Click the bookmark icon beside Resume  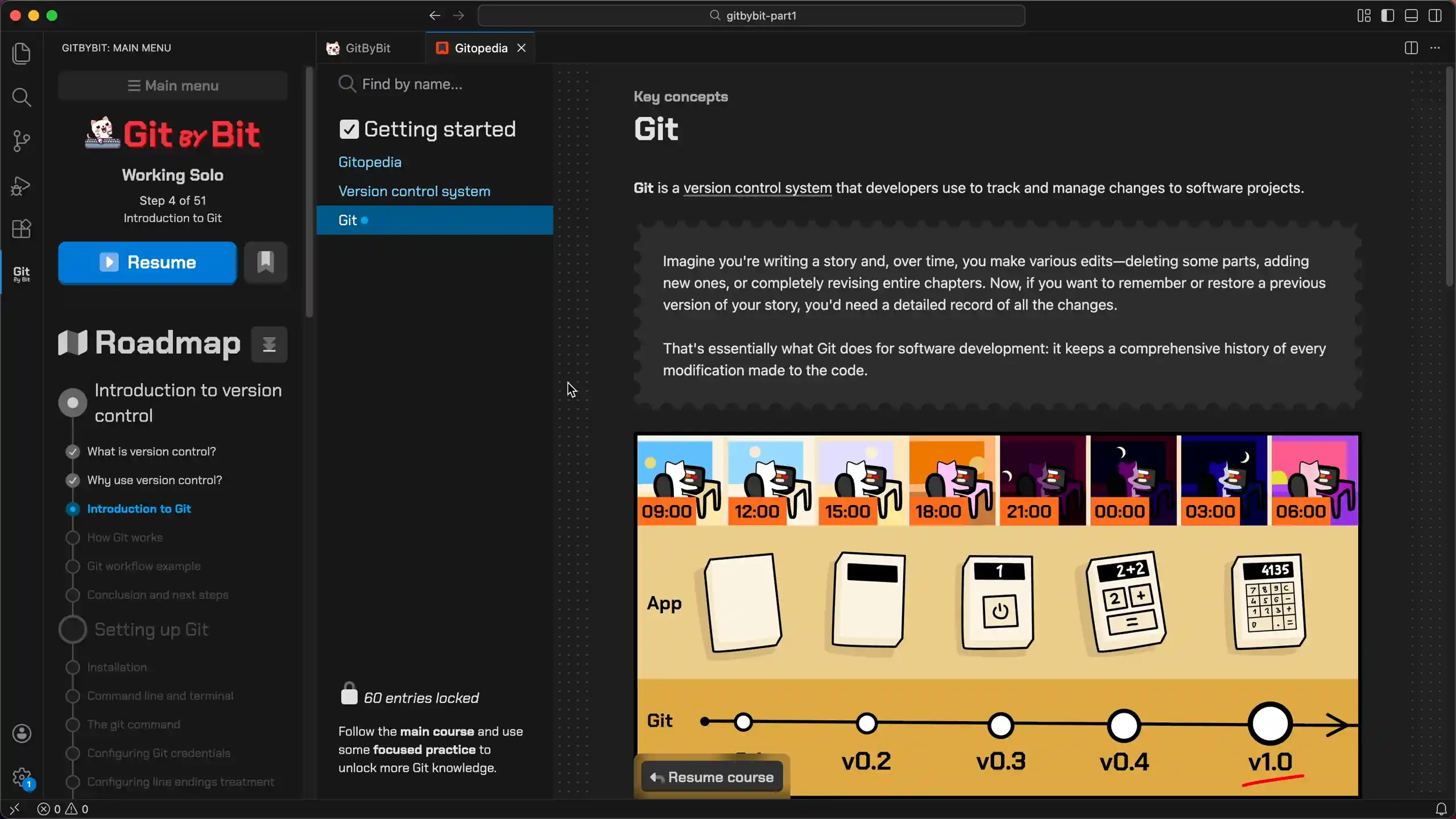(266, 262)
